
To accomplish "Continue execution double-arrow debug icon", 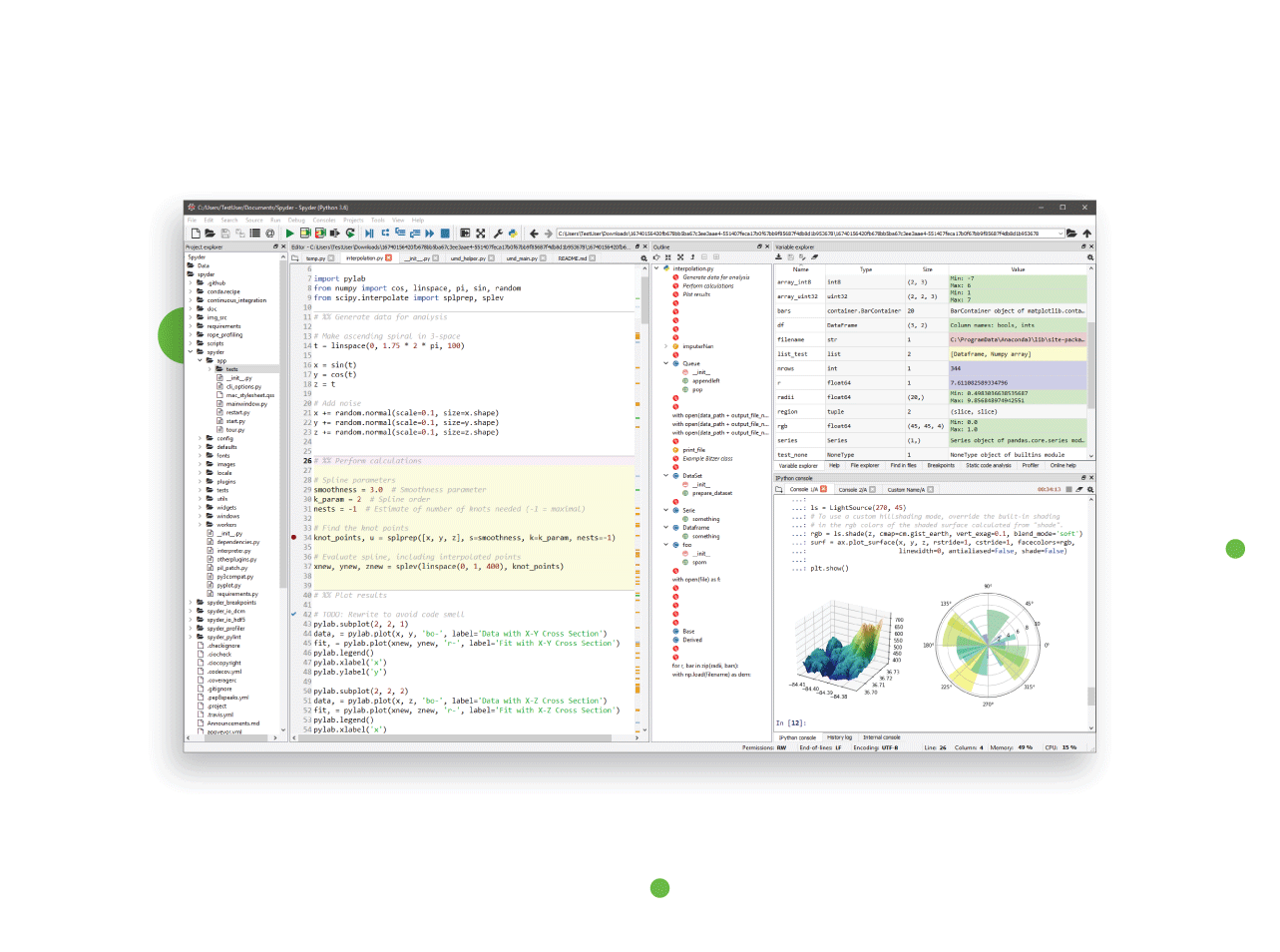I will (430, 233).
